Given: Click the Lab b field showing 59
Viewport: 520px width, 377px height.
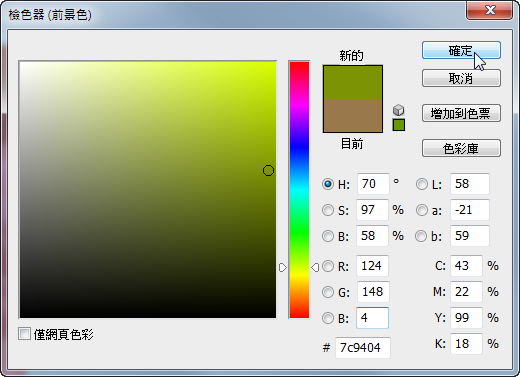Looking at the screenshot, I should coord(470,236).
